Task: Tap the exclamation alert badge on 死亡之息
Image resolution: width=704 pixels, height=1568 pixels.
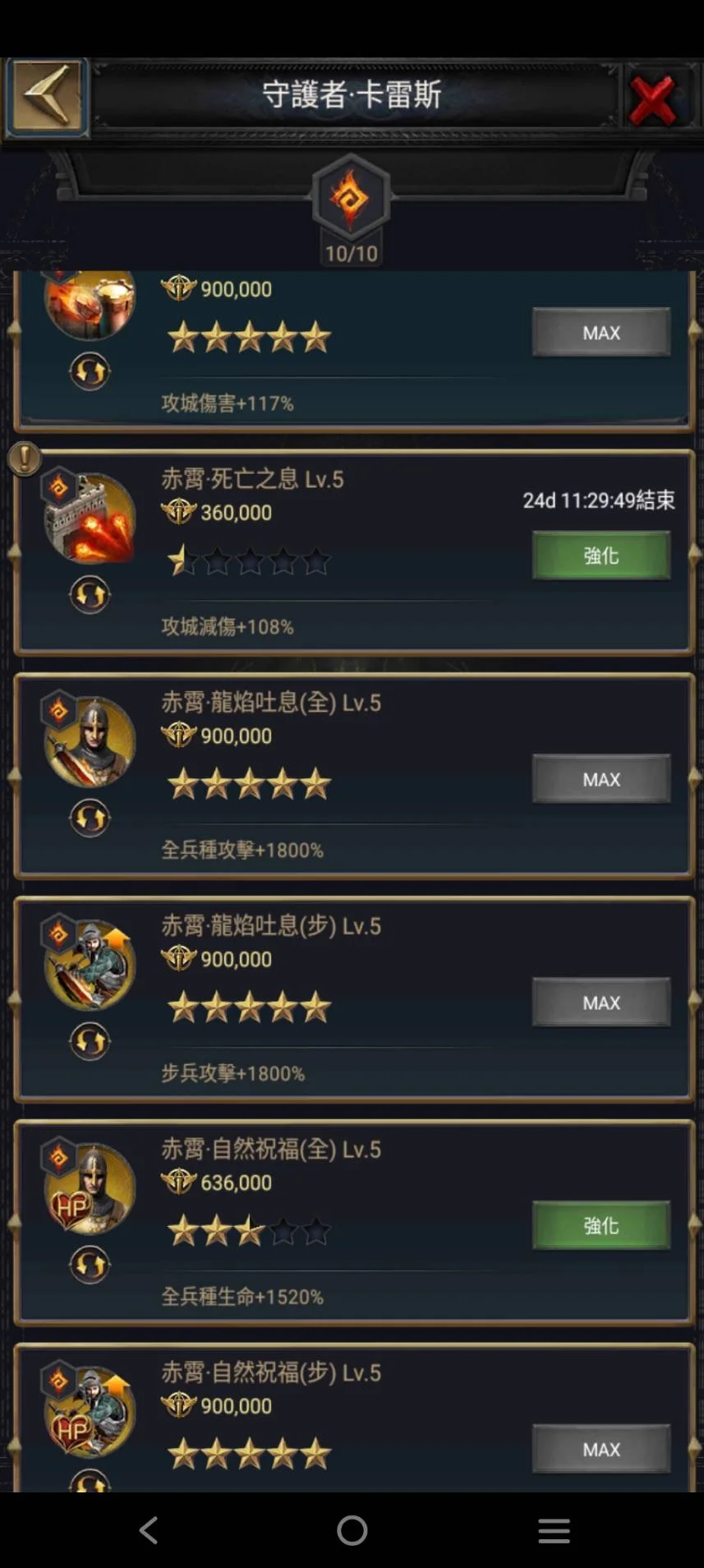Action: pyautogui.click(x=25, y=459)
